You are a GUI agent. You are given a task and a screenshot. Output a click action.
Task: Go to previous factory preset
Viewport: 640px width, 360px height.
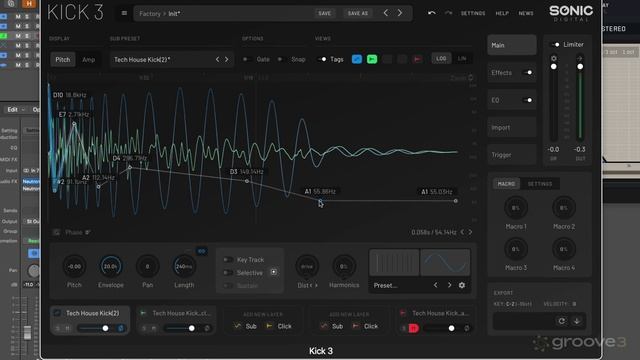(385, 13)
